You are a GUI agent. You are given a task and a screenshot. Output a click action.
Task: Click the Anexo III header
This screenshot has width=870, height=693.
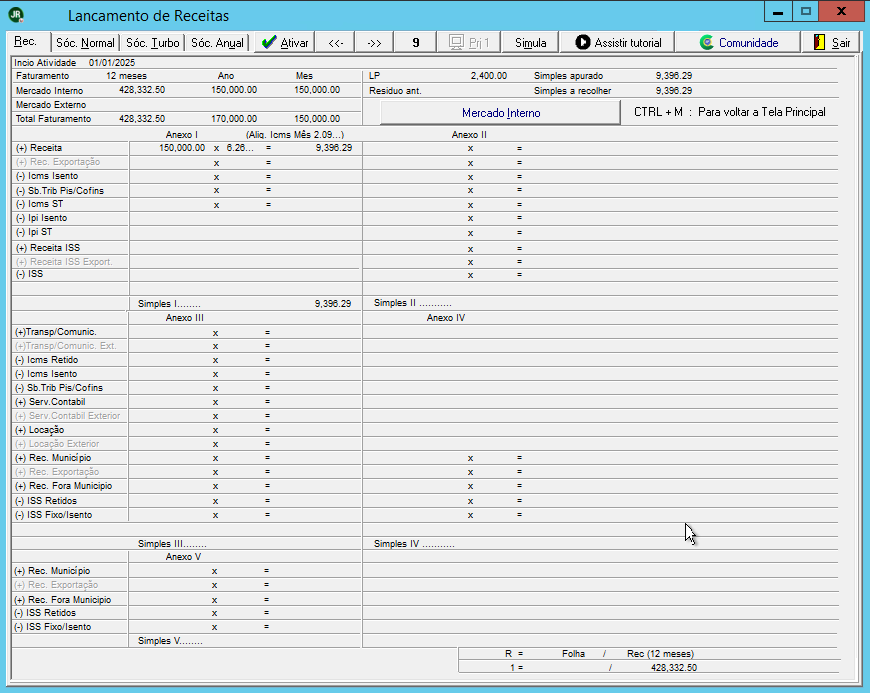184,318
